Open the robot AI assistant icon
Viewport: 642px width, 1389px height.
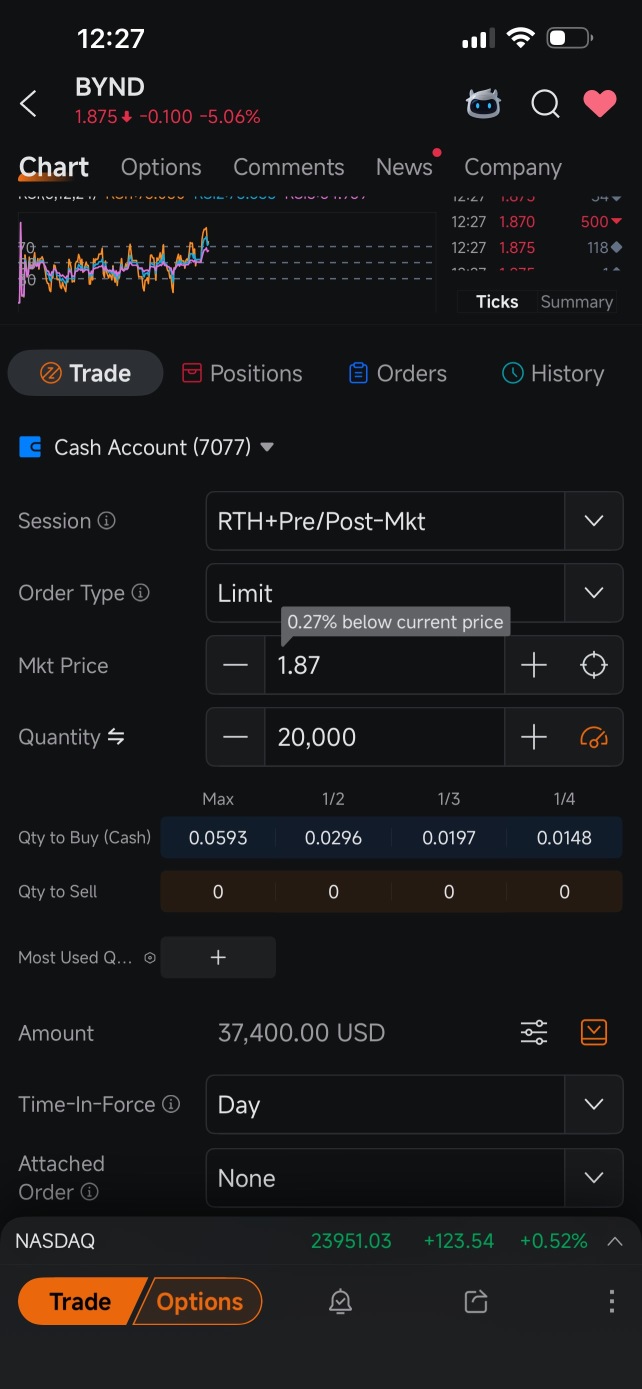coord(484,103)
